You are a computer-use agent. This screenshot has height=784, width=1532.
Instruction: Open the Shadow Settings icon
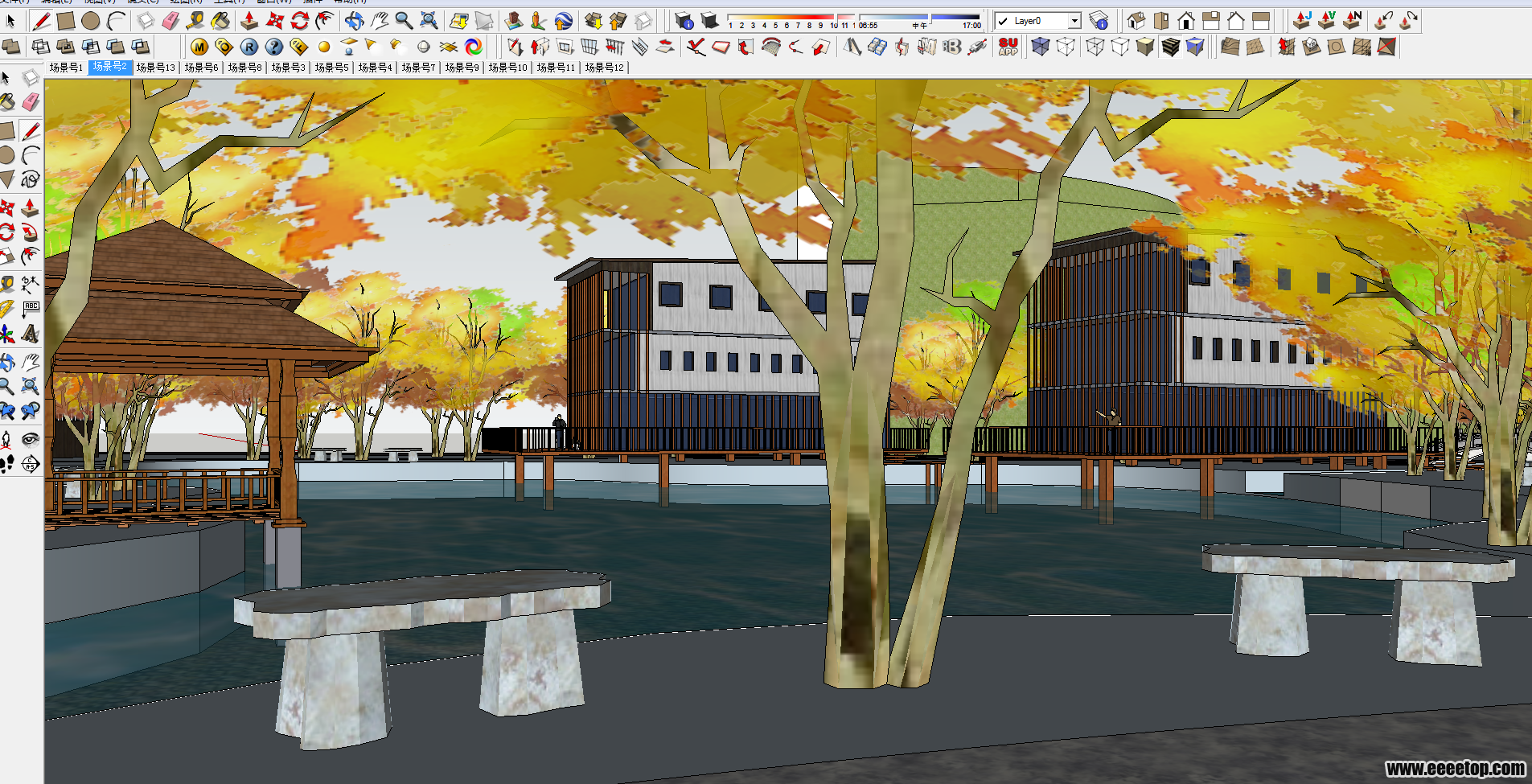pyautogui.click(x=684, y=20)
